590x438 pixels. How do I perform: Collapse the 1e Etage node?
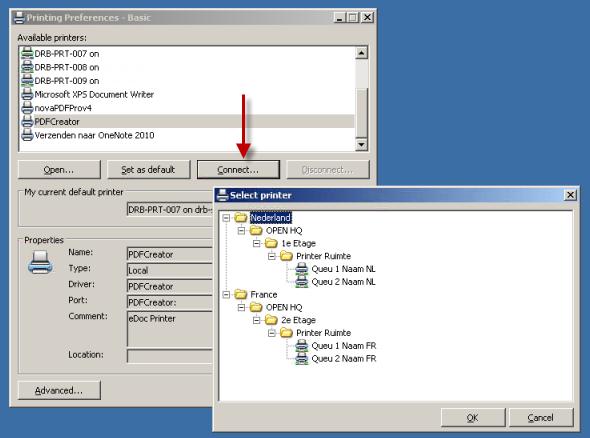pos(257,243)
